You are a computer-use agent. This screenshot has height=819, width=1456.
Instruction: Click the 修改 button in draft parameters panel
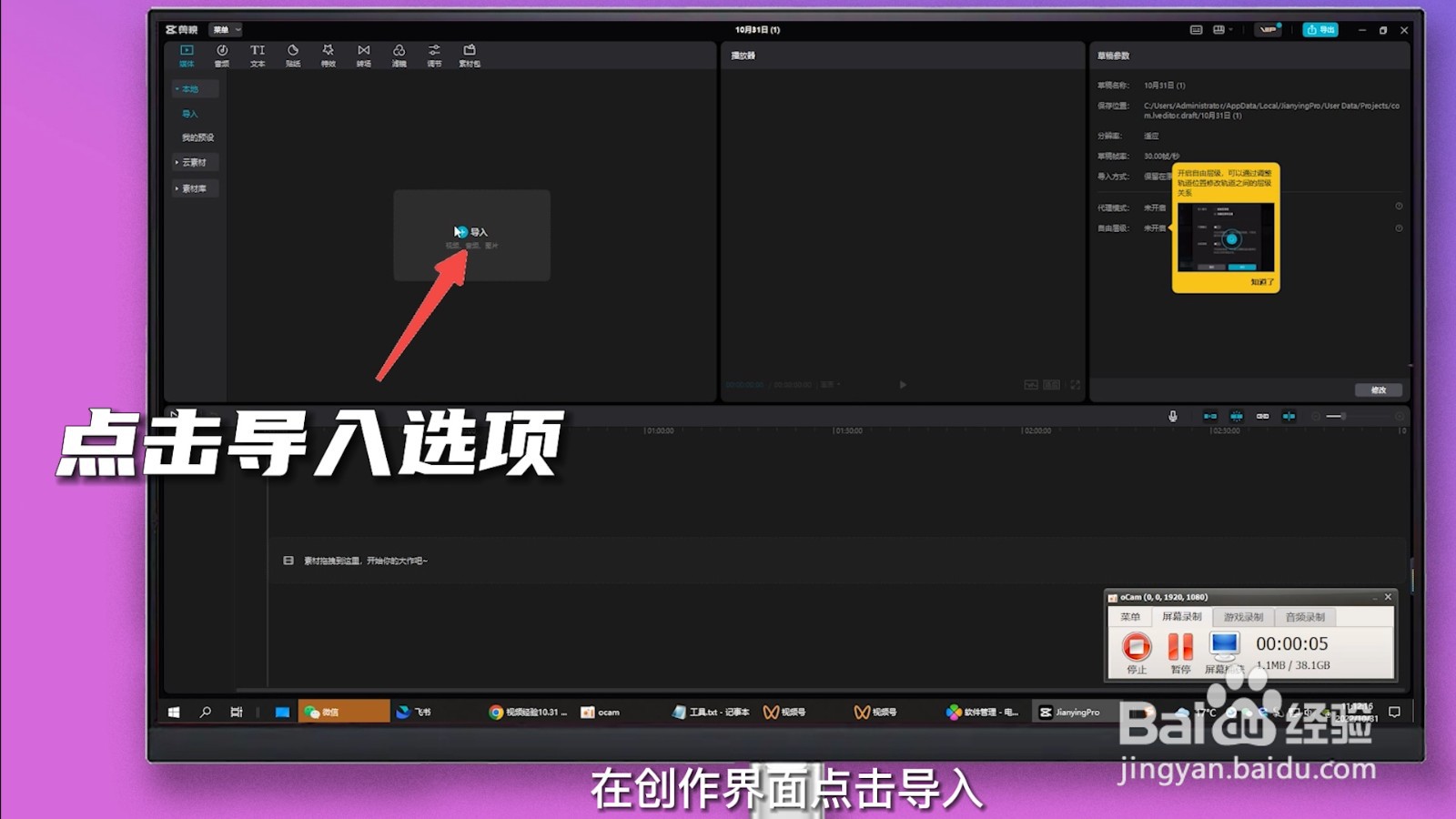[x=1379, y=389]
